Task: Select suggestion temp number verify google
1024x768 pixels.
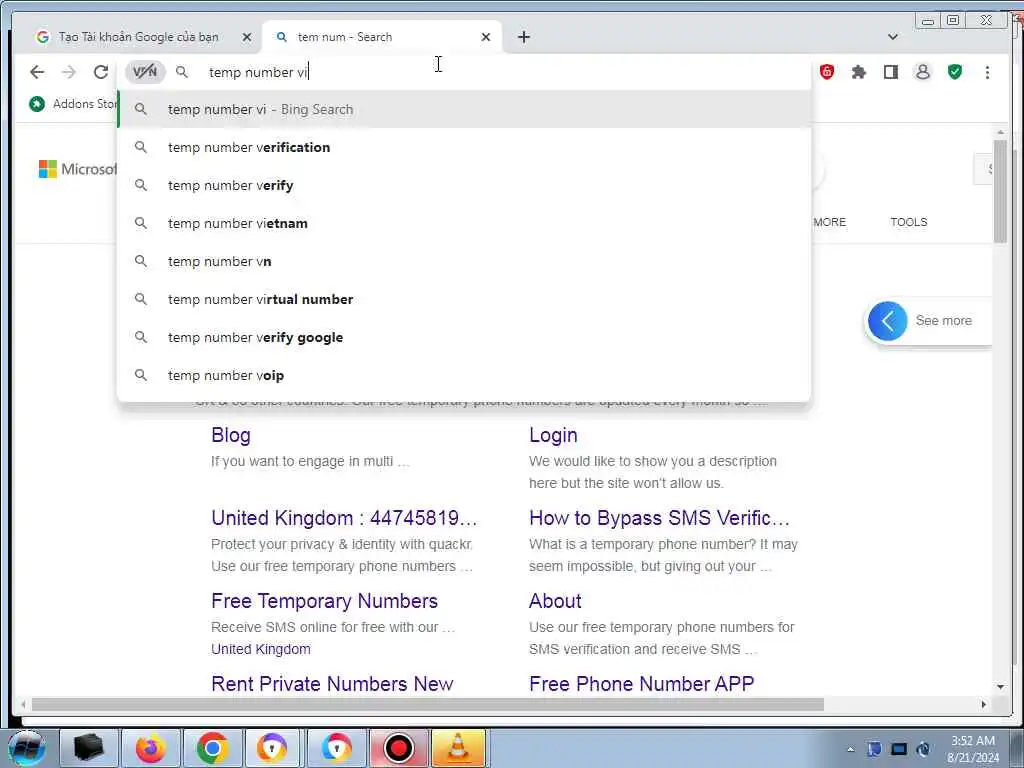Action: pos(464,337)
